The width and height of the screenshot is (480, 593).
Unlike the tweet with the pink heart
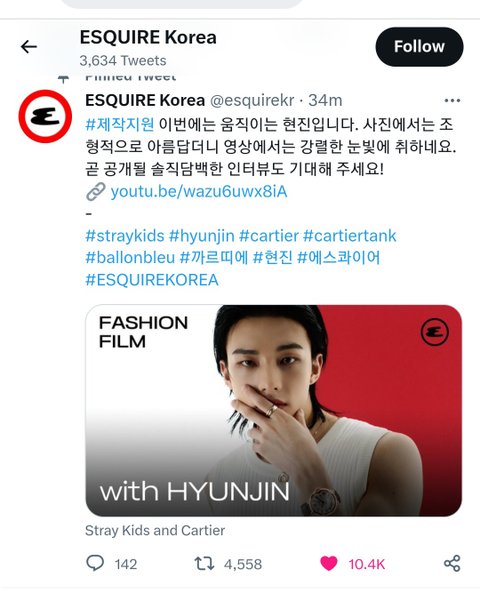coord(329,564)
